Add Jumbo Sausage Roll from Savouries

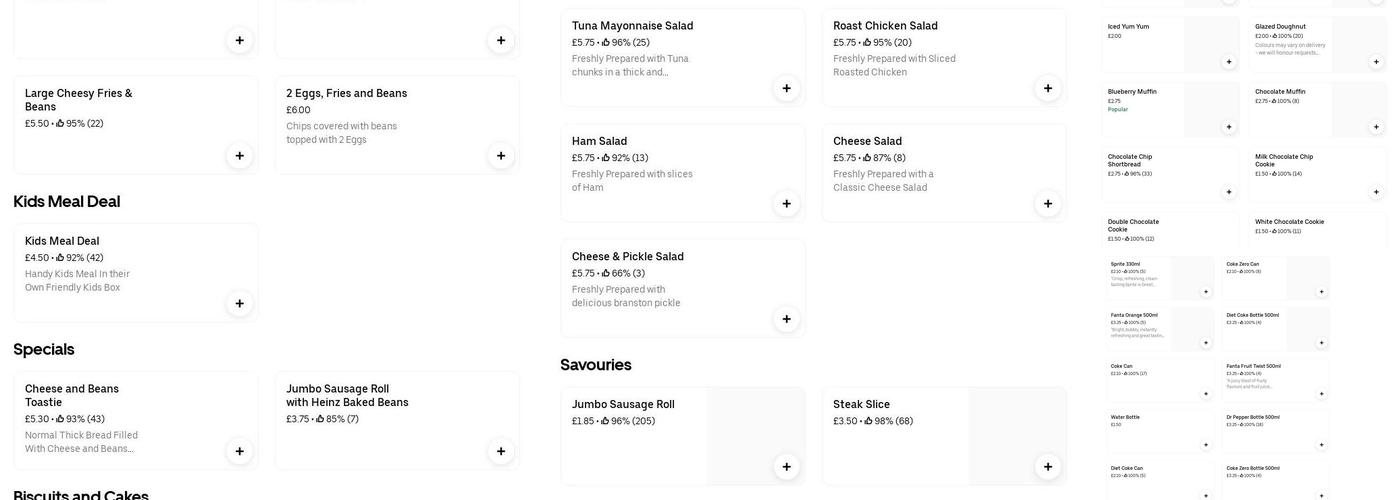[786, 466]
